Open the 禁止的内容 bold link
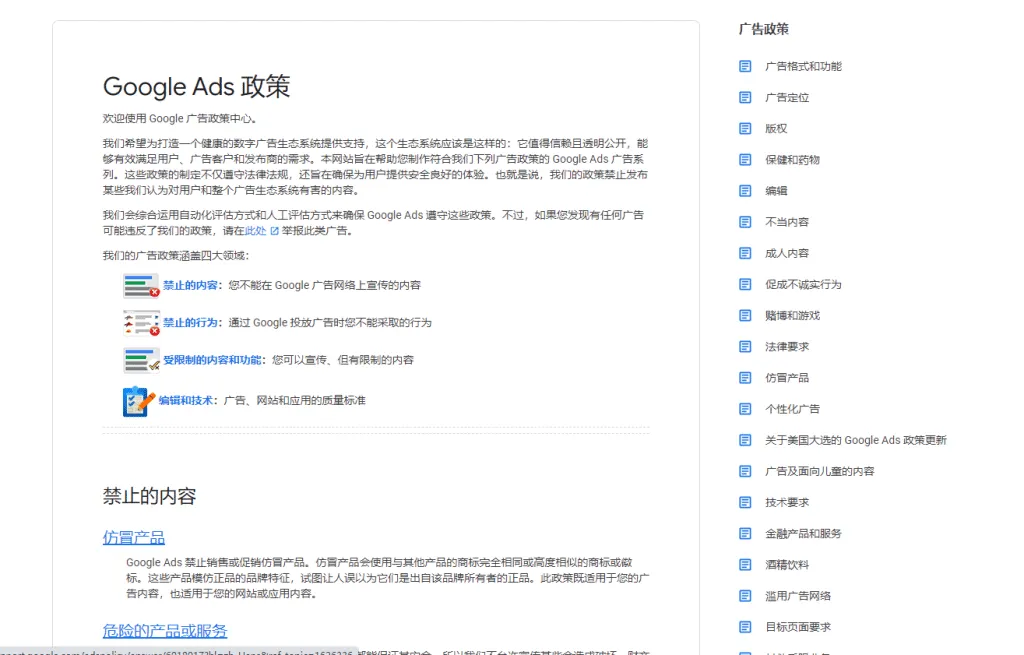The width and height of the screenshot is (1024, 655). (192, 285)
